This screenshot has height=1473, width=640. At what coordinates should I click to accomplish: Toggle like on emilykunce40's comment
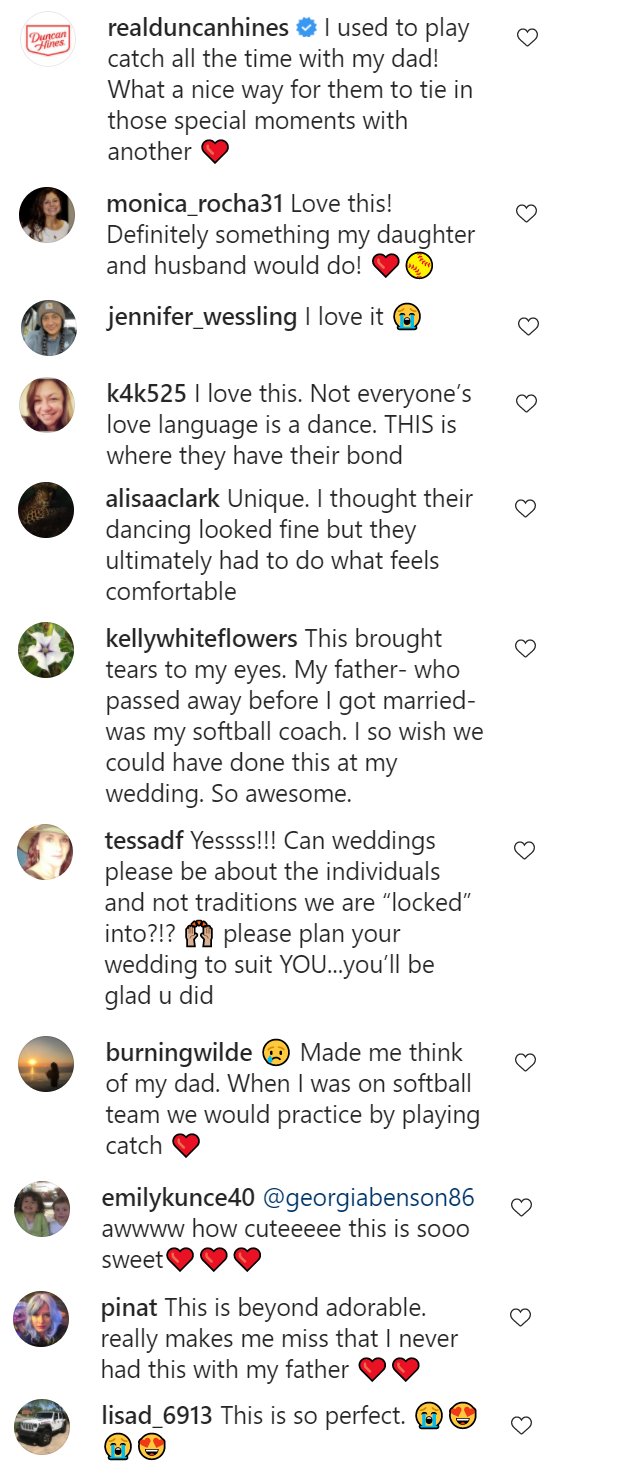coord(521,1208)
